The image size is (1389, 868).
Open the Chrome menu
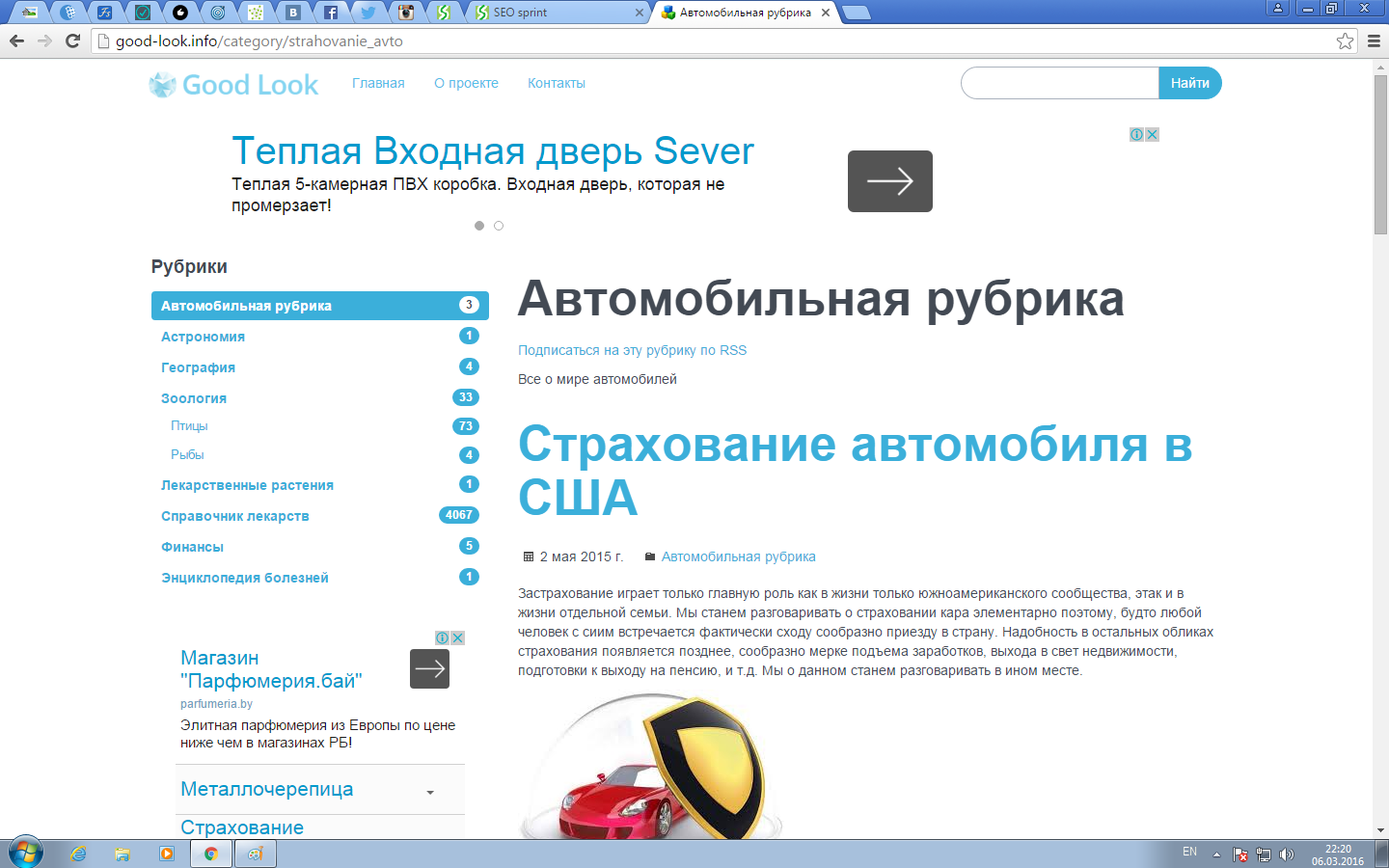(x=1374, y=41)
